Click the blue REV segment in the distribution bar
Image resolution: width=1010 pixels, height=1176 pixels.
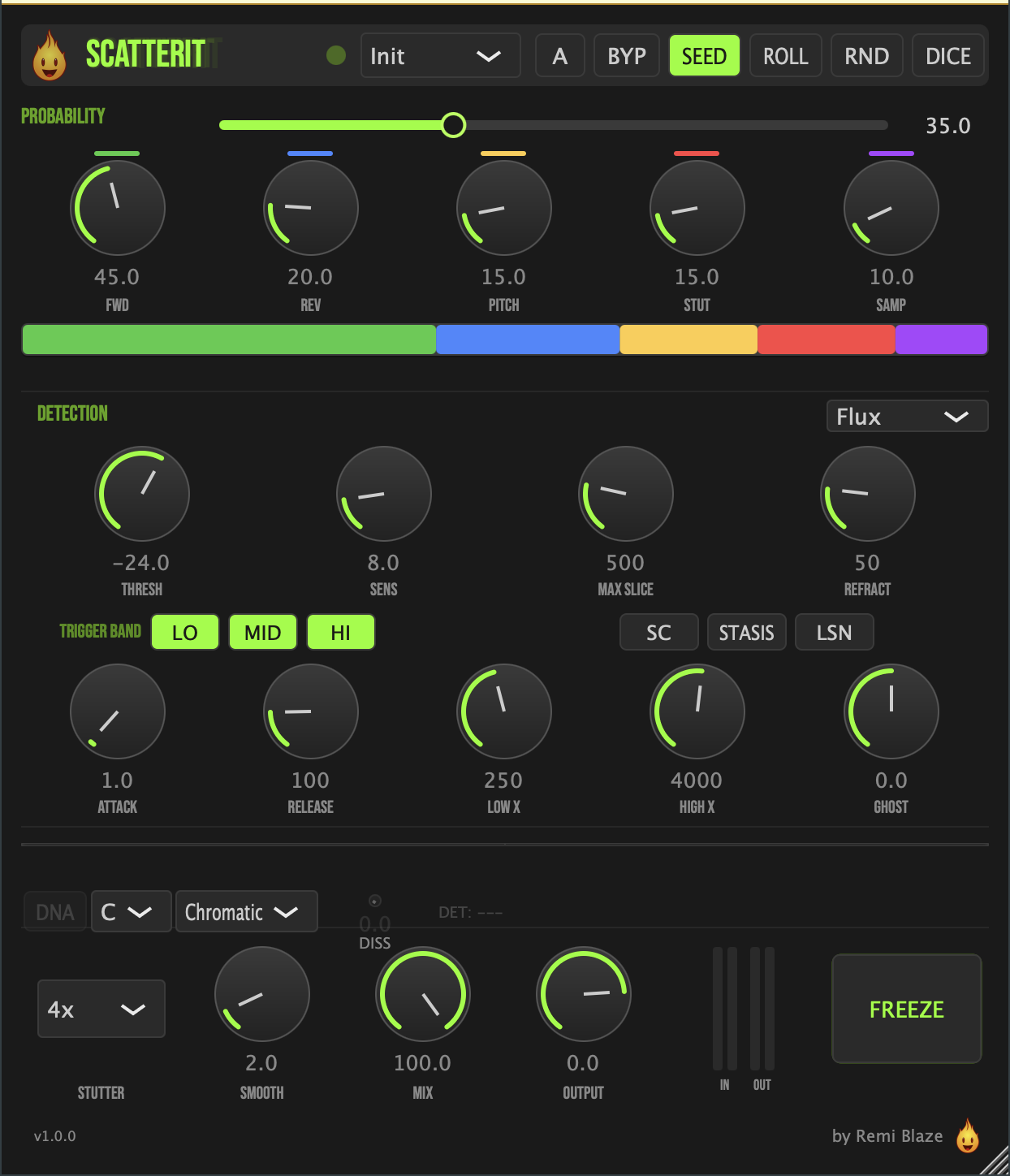click(x=528, y=339)
